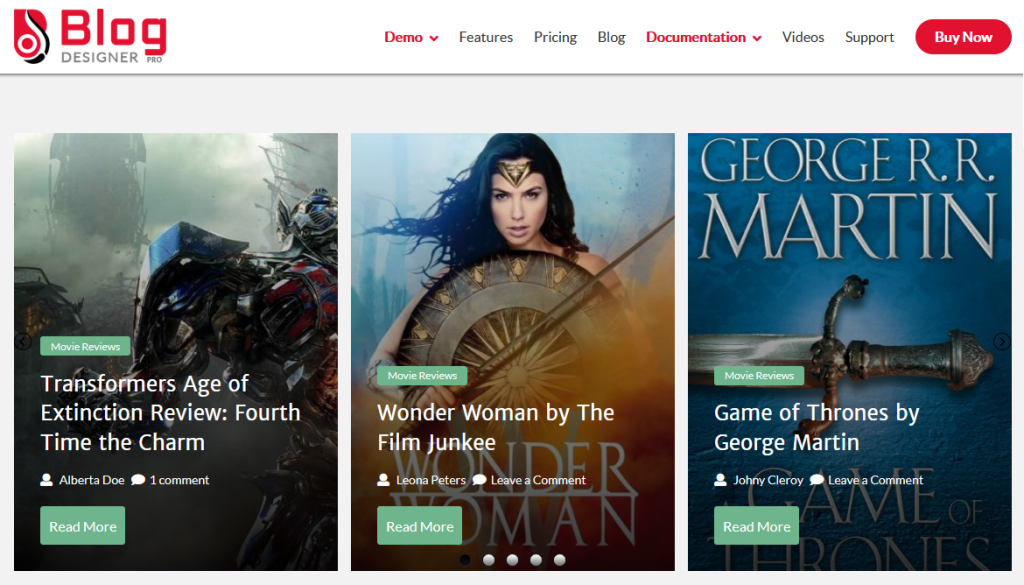Screen dimensions: 1024x585
Task: Click the Game of Thrones book cover thumbnail
Action: click(x=849, y=250)
